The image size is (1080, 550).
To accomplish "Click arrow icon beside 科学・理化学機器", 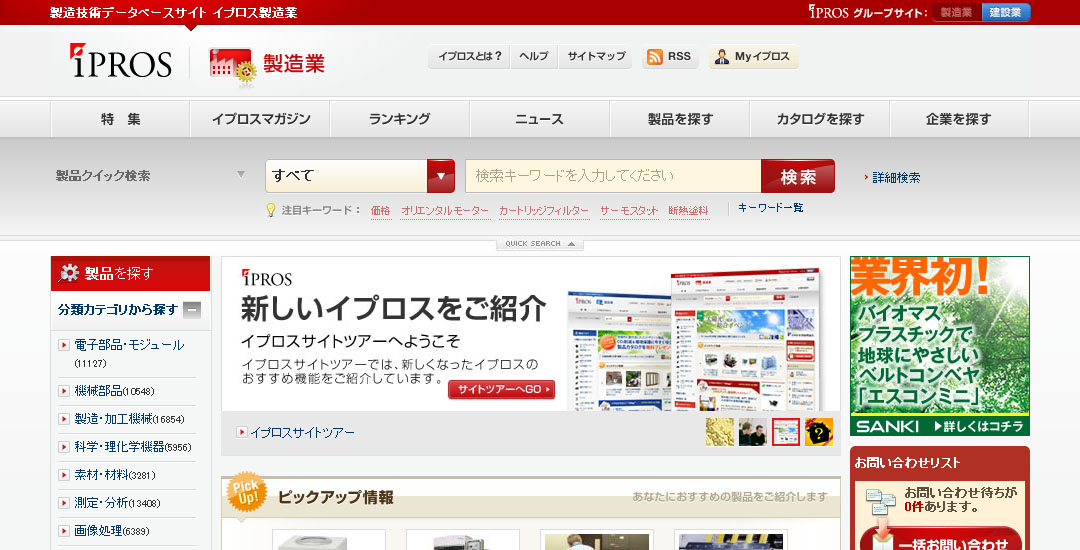I will 64,447.
